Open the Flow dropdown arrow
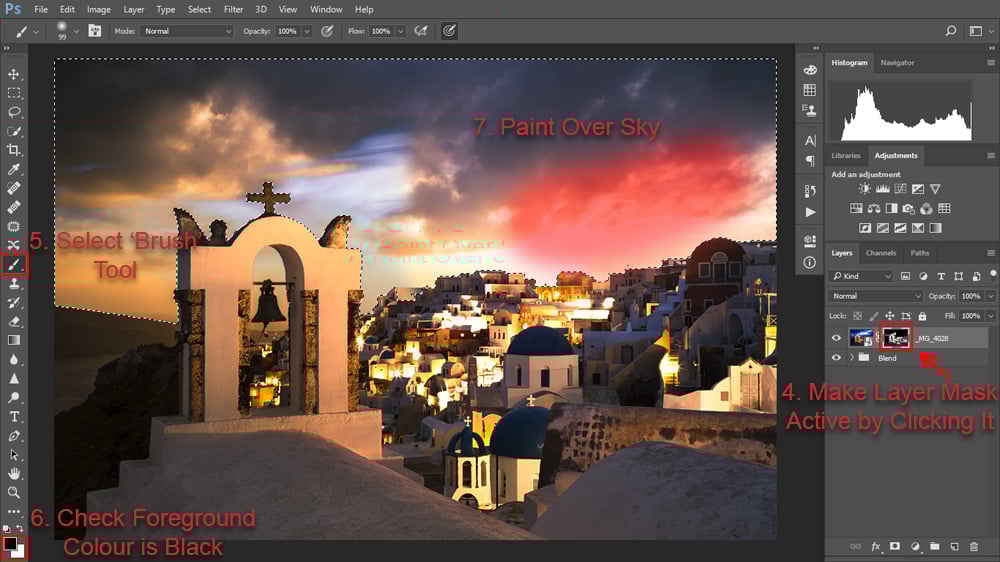This screenshot has width=1000, height=562. pos(401,31)
